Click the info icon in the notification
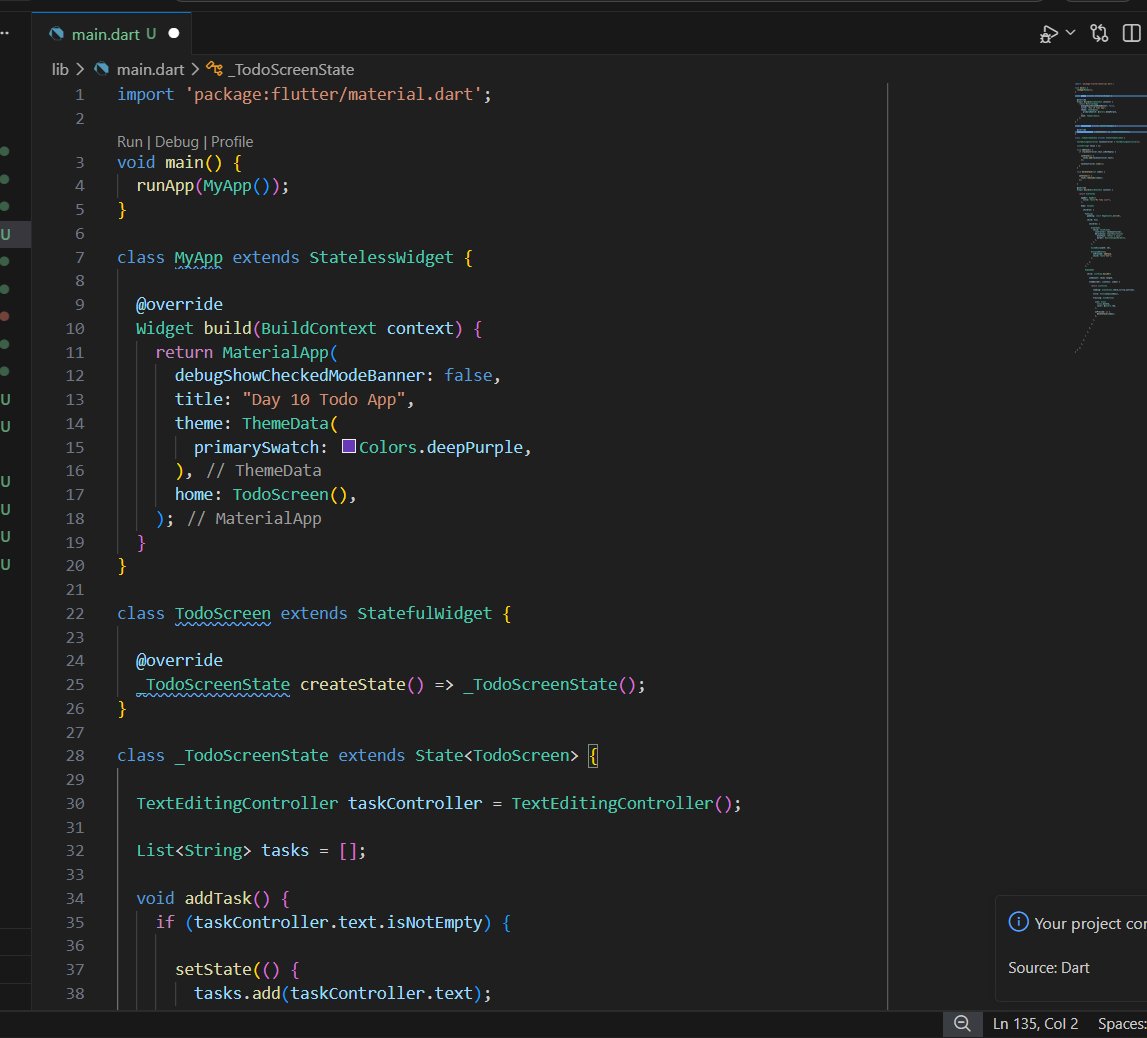 pos(1018,922)
